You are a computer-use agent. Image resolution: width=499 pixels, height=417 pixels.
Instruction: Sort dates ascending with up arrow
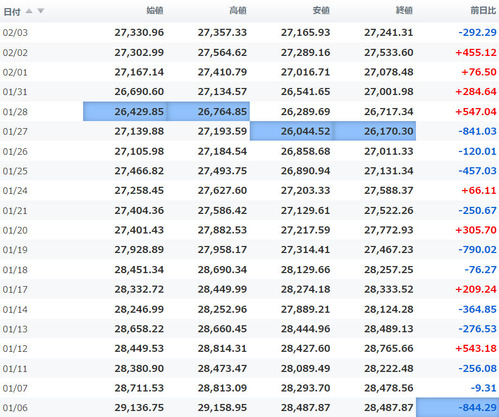coord(29,11)
